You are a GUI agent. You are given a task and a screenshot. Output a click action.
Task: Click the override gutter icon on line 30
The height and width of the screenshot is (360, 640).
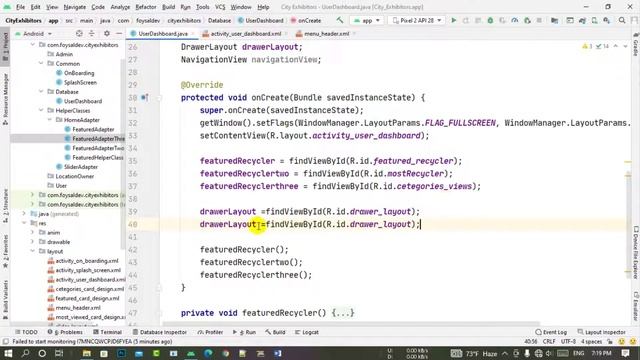pos(144,98)
